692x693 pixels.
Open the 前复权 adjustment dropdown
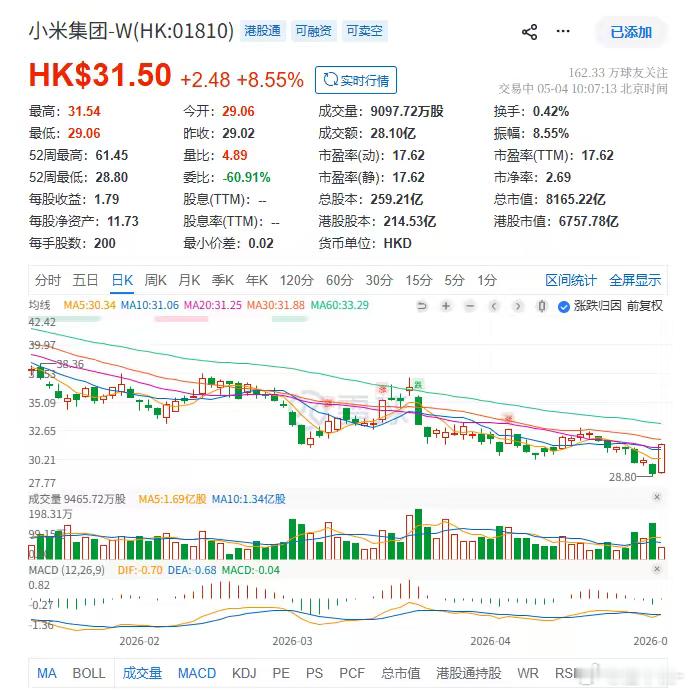pyautogui.click(x=645, y=306)
